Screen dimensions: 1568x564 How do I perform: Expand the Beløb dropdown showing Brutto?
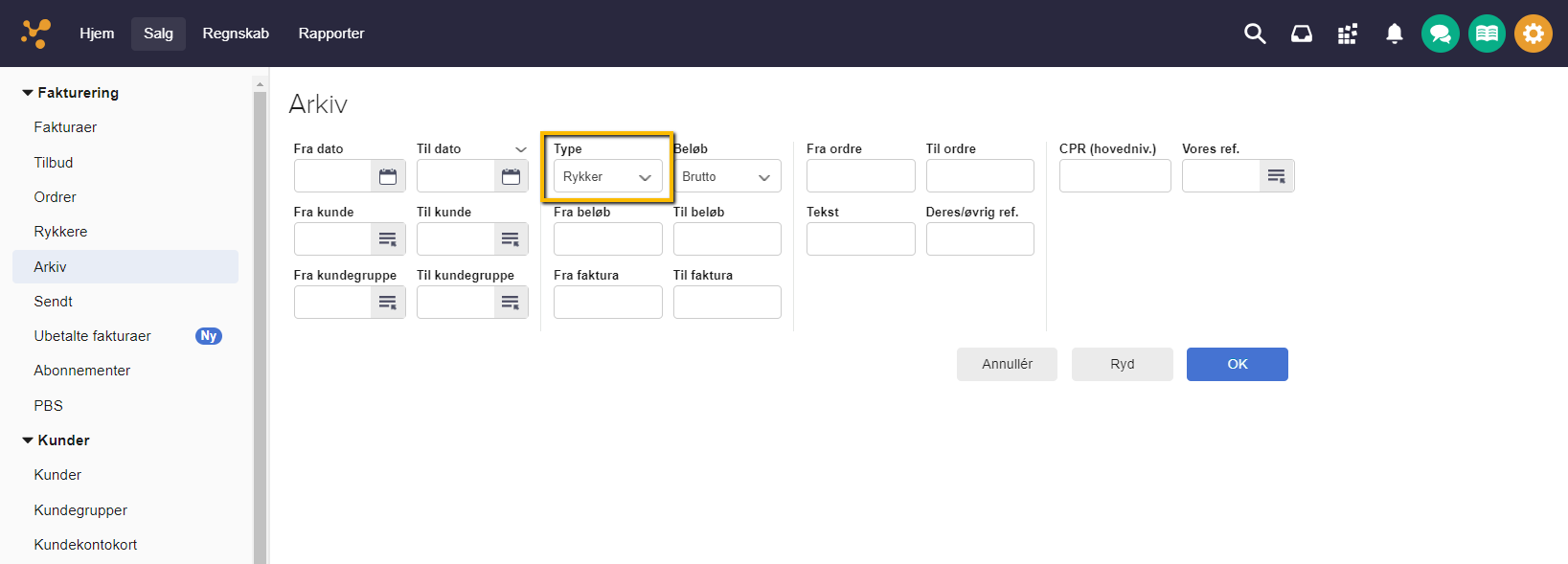click(x=726, y=177)
